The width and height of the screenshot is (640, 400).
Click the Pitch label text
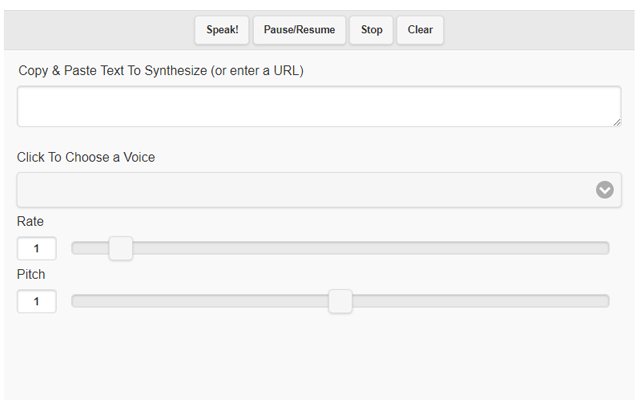point(31,274)
